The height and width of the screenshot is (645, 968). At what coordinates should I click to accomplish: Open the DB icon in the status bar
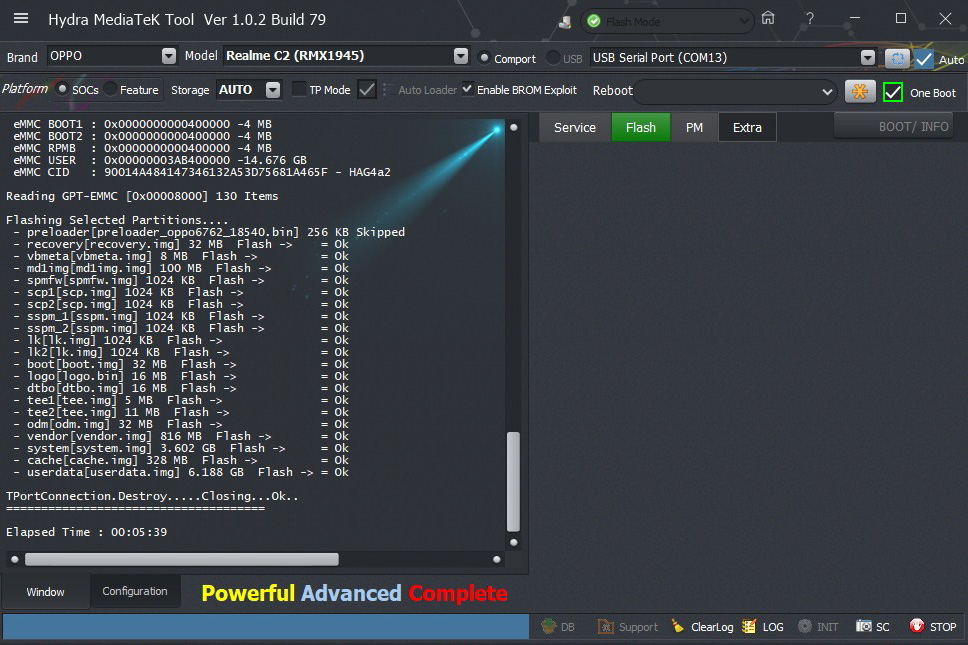[557, 626]
